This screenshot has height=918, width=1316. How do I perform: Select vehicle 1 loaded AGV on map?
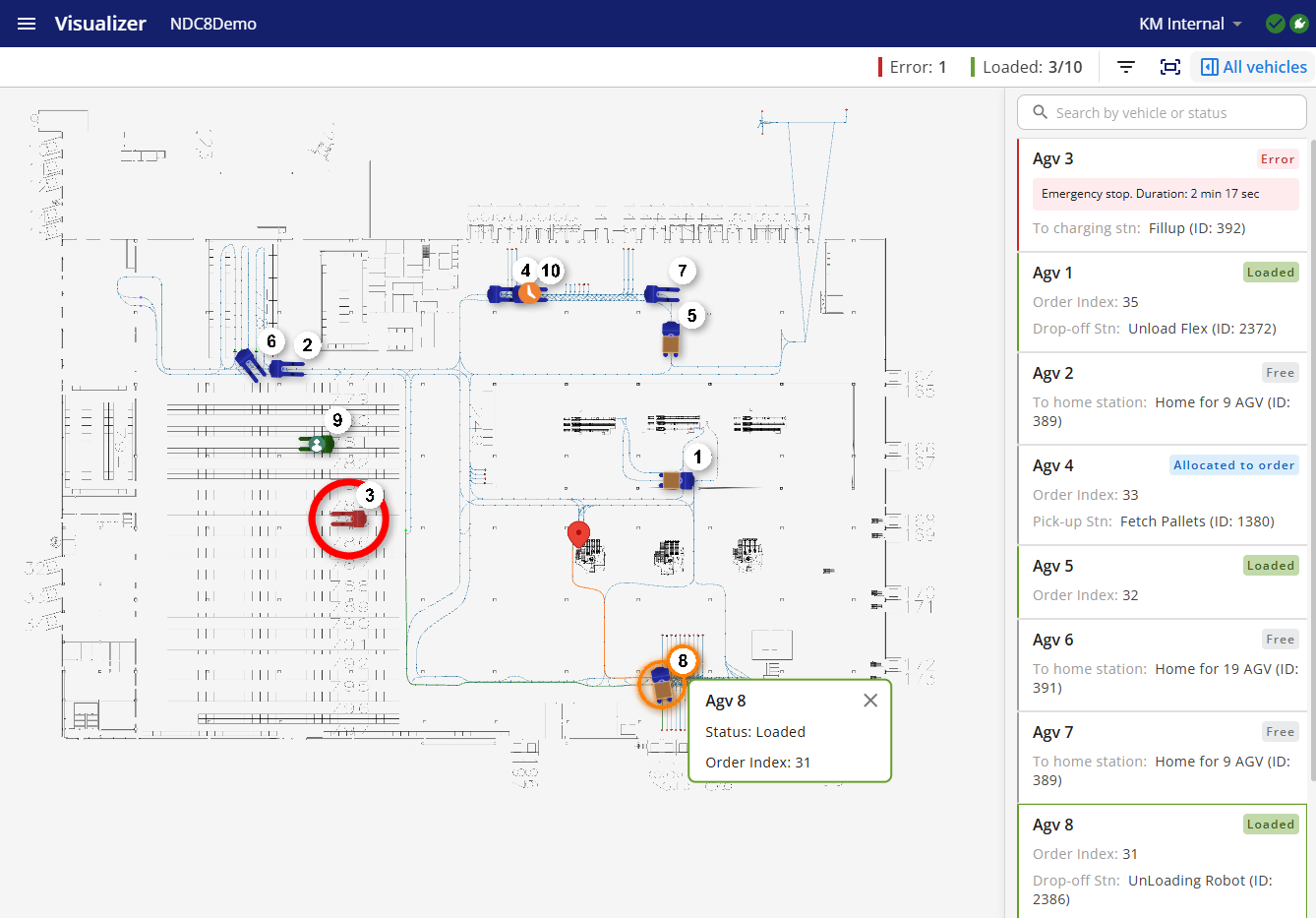click(x=677, y=480)
